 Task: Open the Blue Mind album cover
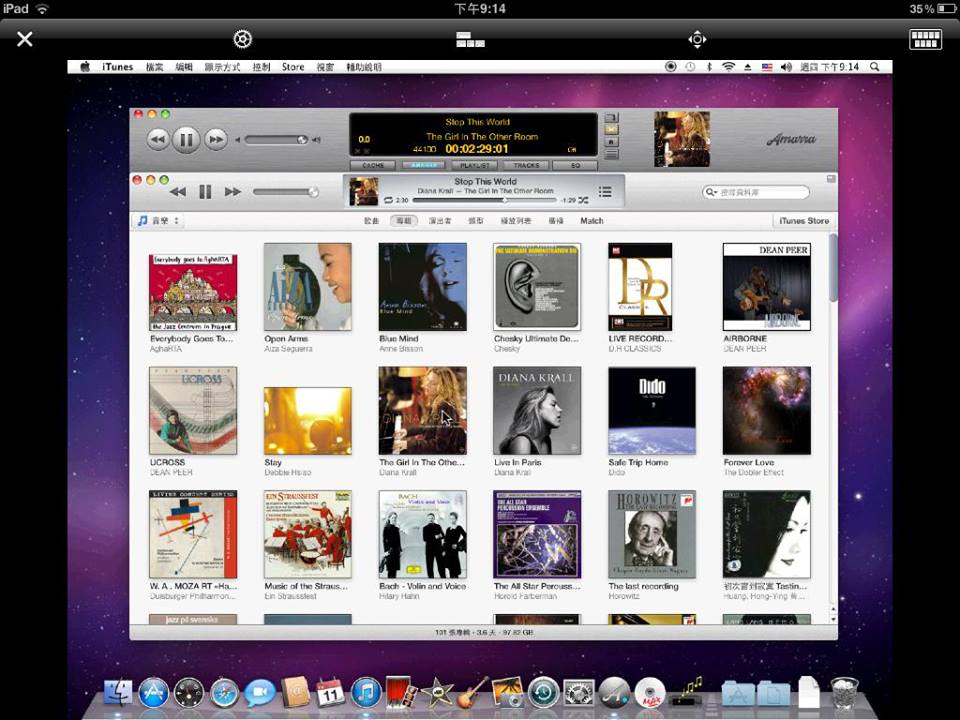click(x=422, y=287)
